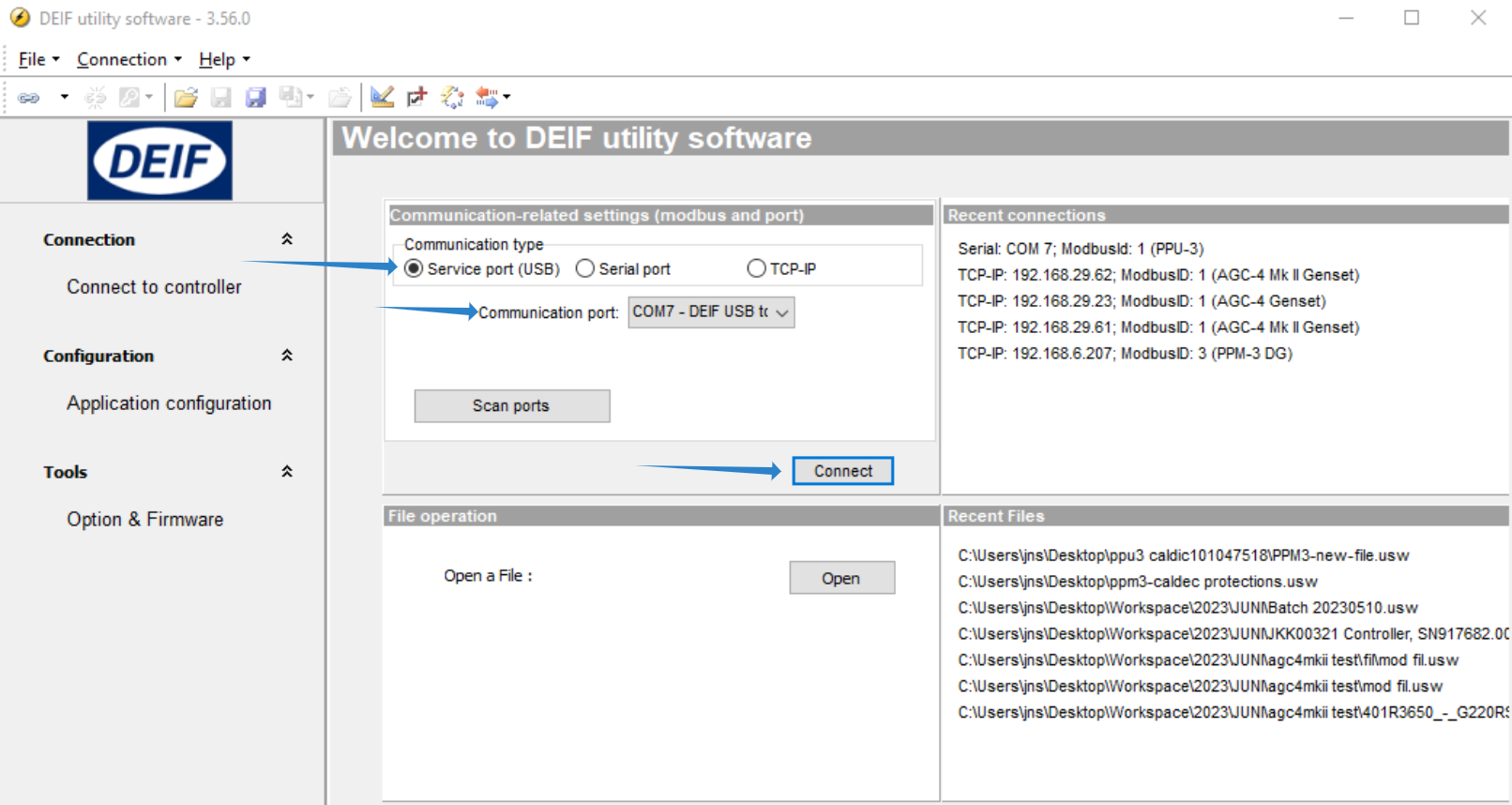This screenshot has height=805, width=1512.
Task: Click the open folder toolbar icon
Action: [186, 98]
